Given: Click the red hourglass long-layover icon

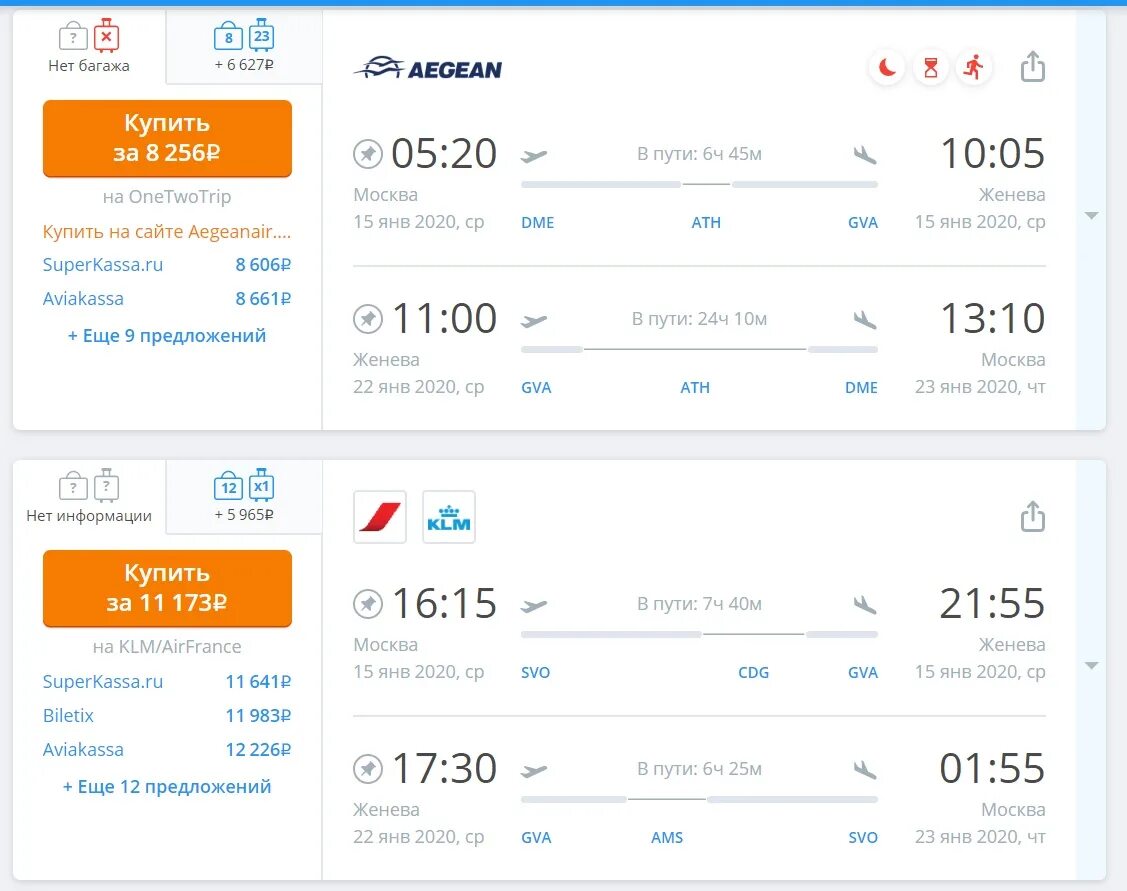Looking at the screenshot, I should pos(930,68).
